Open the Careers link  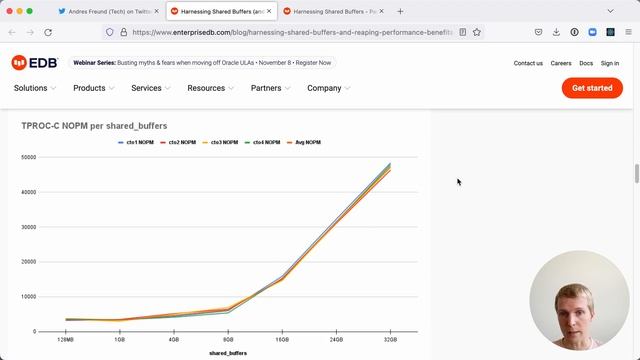click(561, 63)
